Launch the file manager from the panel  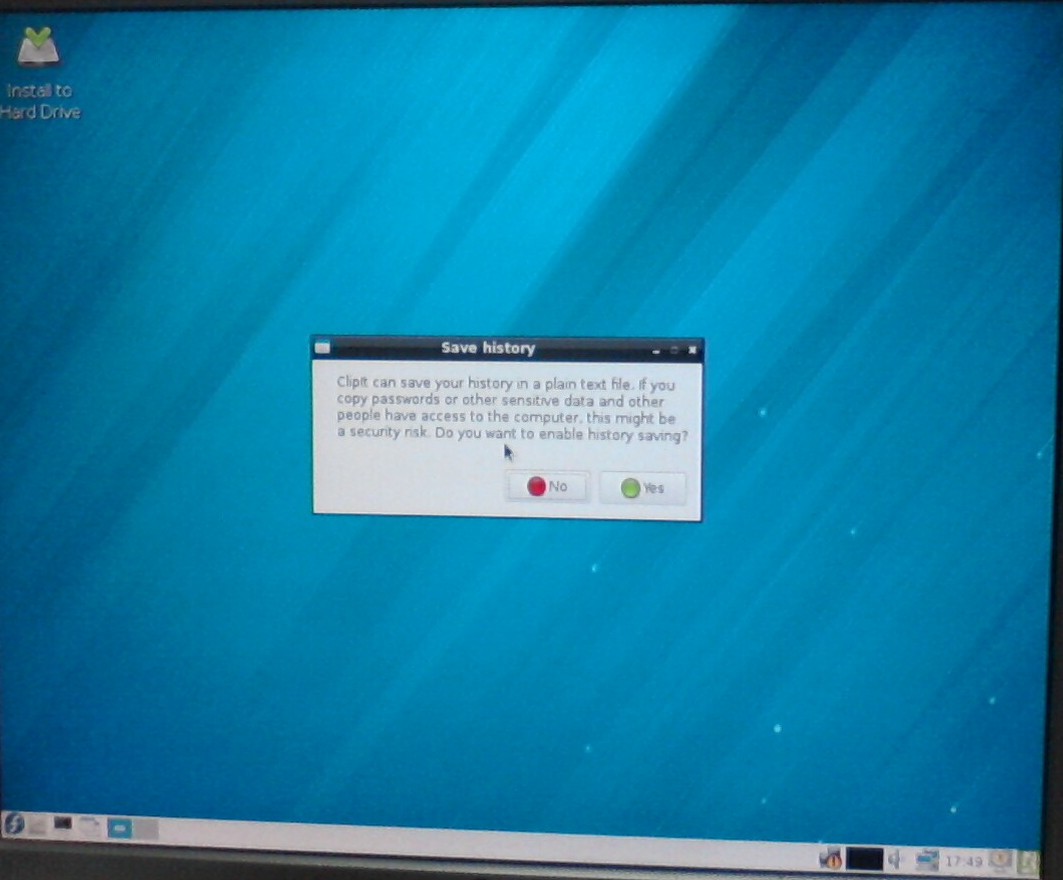coord(38,825)
